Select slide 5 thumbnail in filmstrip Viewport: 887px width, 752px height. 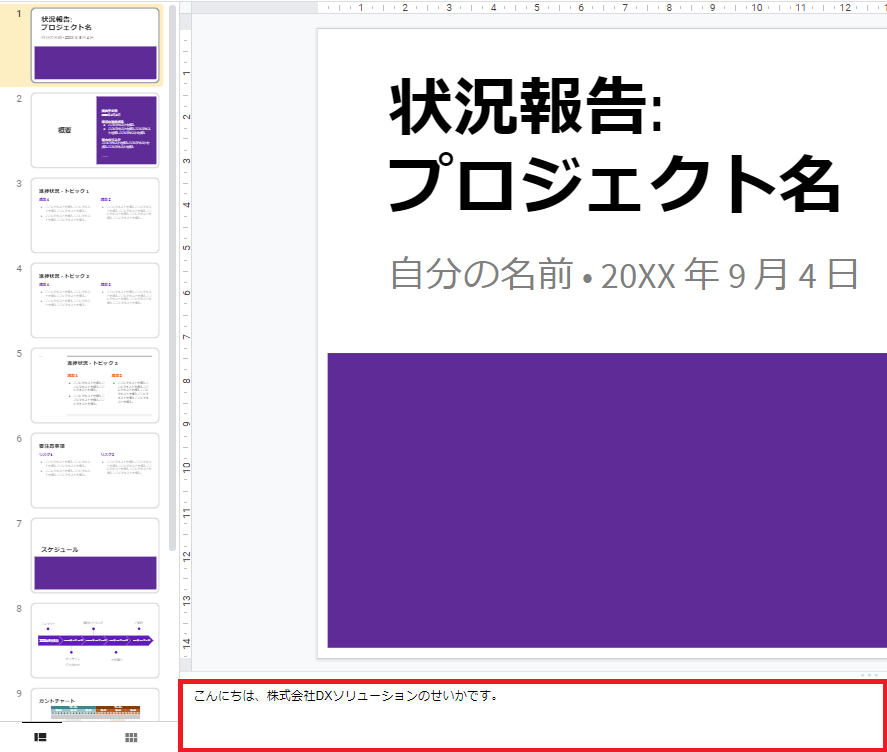click(95, 385)
